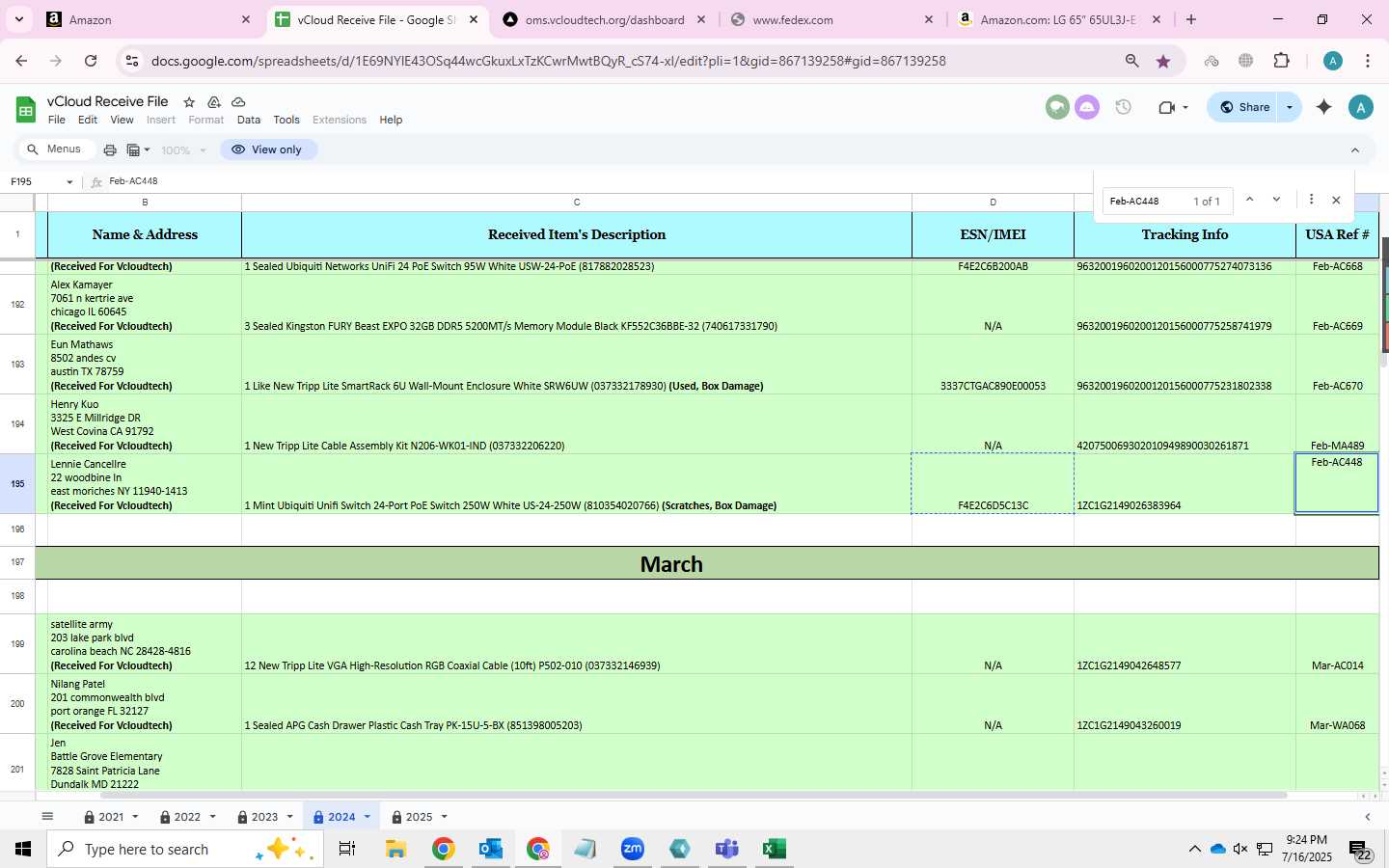Open the 2025 sheet tab dropdown arrow

click(x=444, y=817)
